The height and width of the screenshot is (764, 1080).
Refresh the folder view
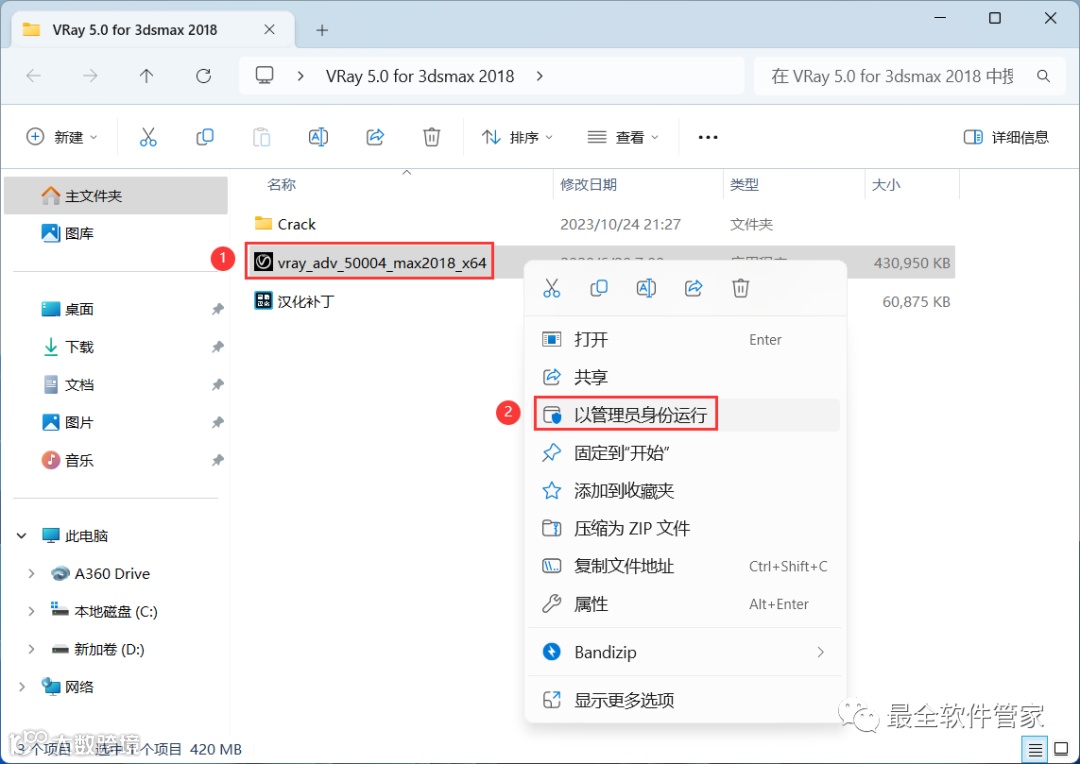(203, 76)
